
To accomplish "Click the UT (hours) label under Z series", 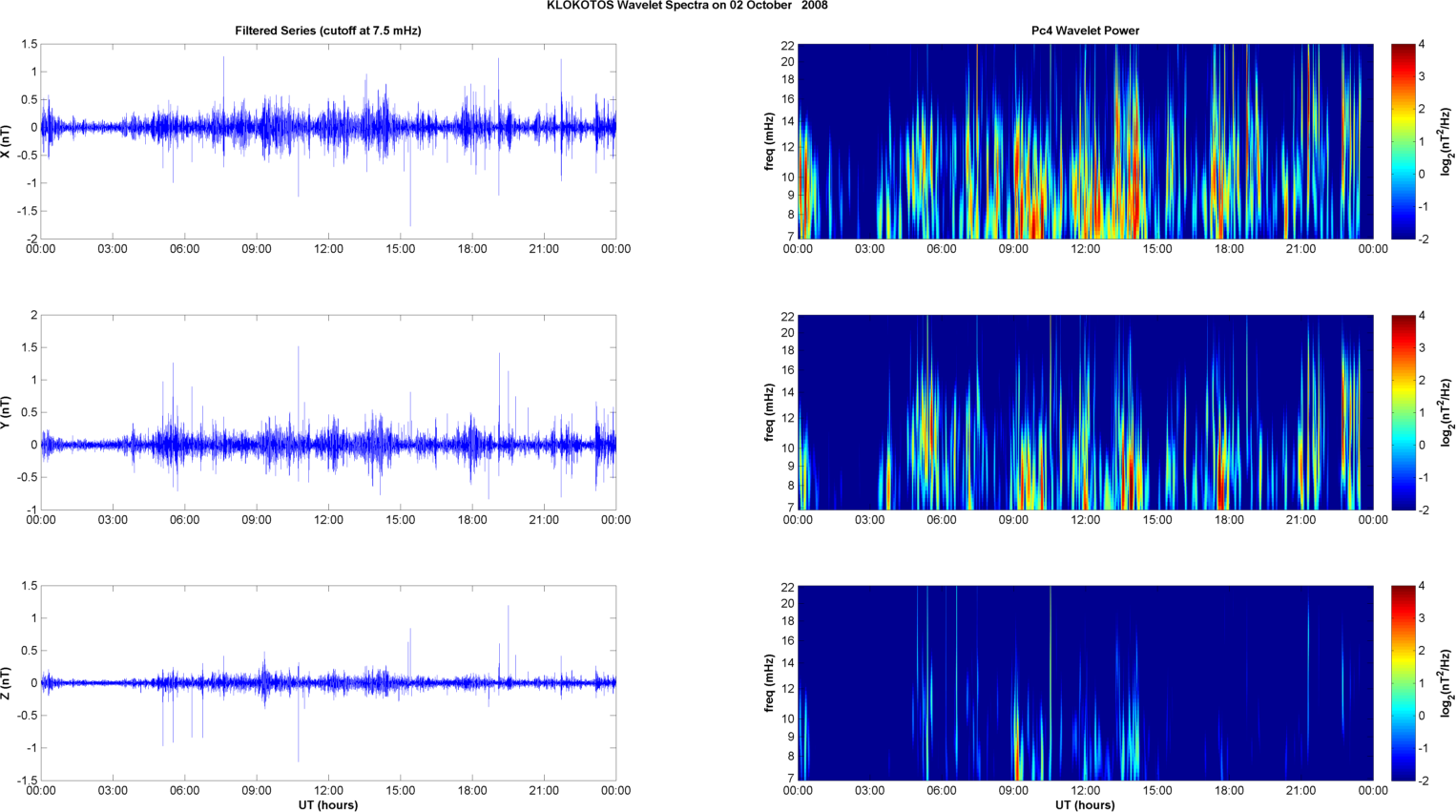I will pos(327,804).
